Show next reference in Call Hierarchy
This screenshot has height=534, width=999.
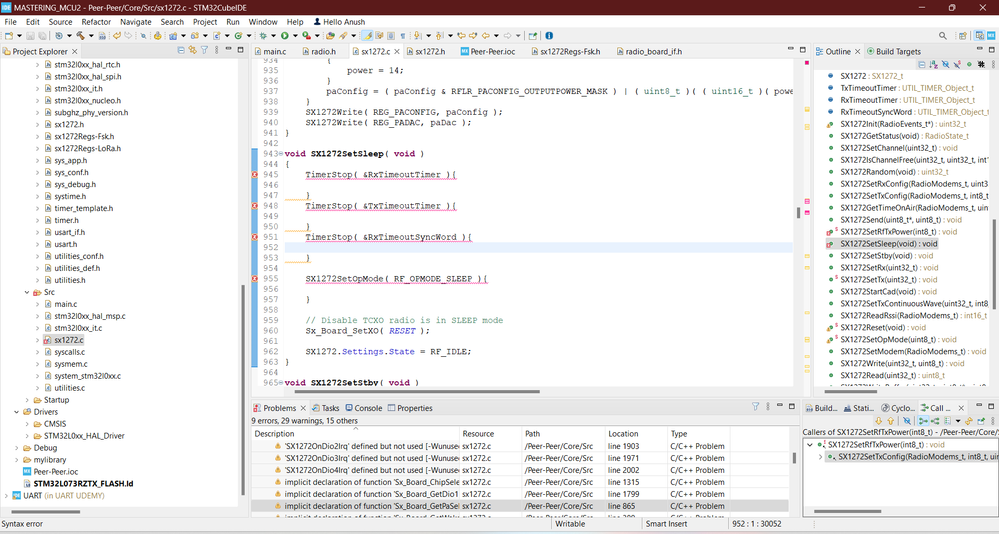pyautogui.click(x=879, y=421)
